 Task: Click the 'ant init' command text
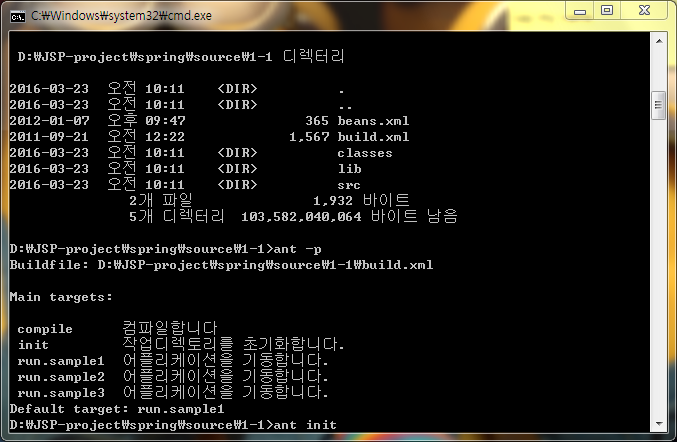305,425
